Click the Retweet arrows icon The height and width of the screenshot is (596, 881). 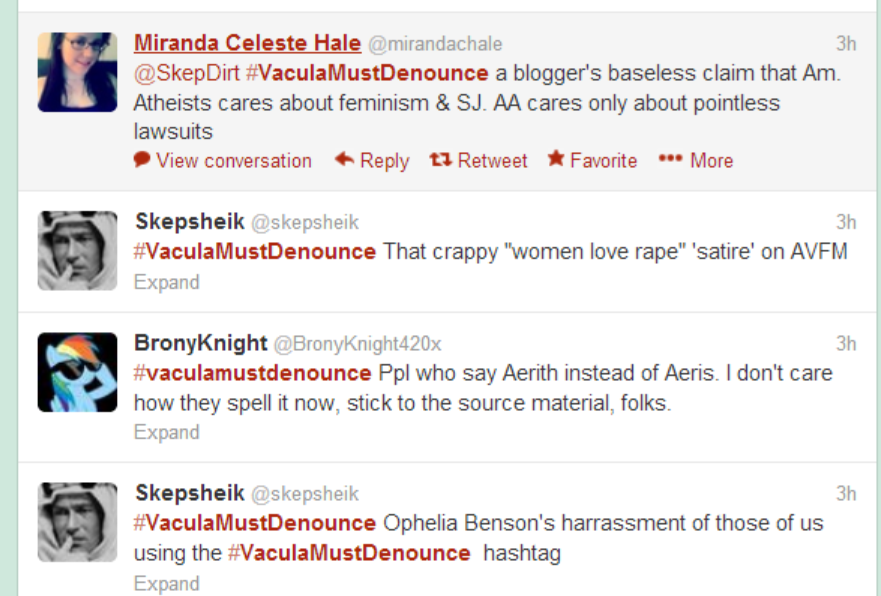click(440, 160)
